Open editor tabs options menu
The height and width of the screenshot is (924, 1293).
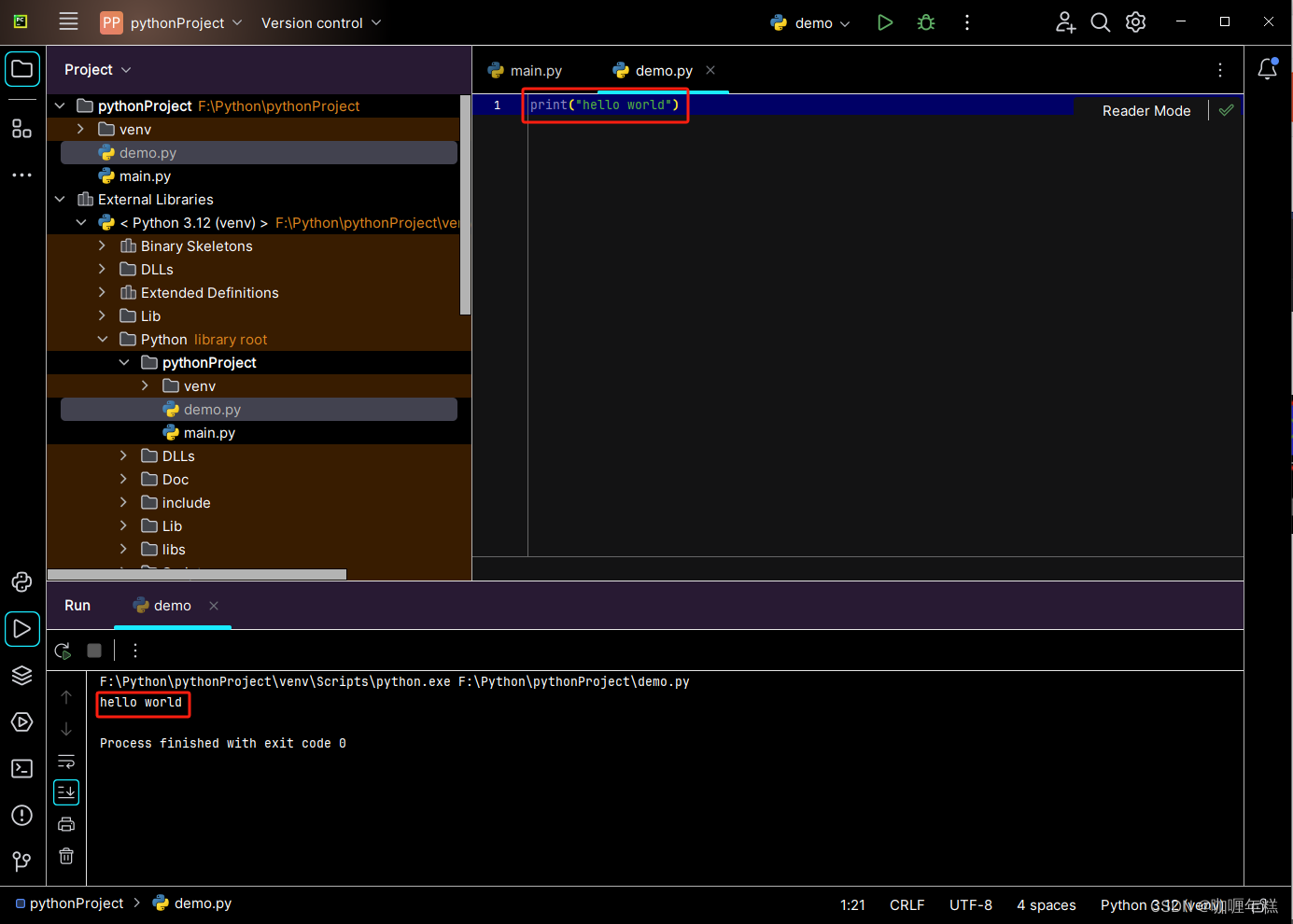tap(1220, 70)
